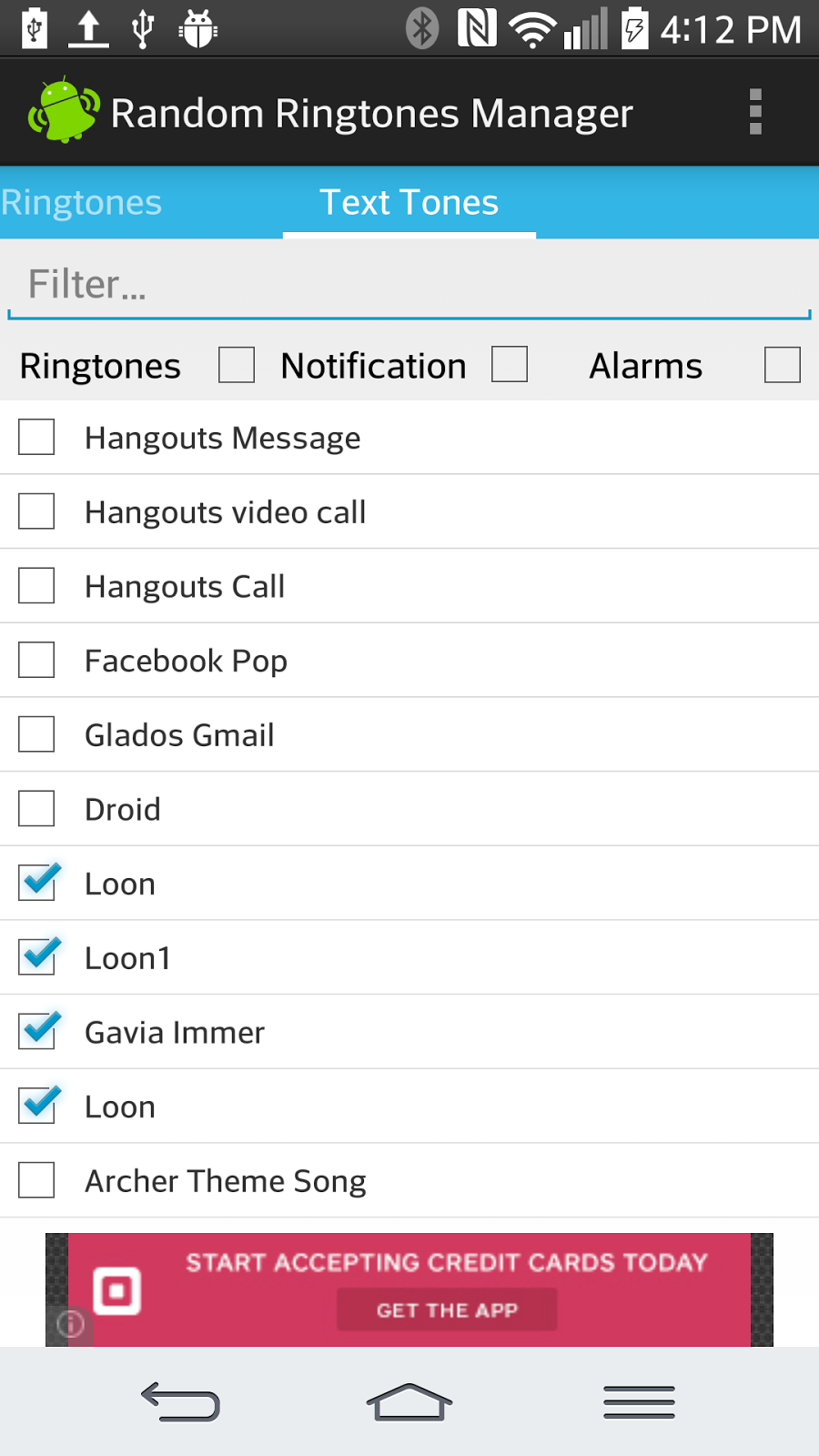Open recent apps with the menu icon
Screen dimensions: 819x1456
pyautogui.click(x=639, y=1401)
